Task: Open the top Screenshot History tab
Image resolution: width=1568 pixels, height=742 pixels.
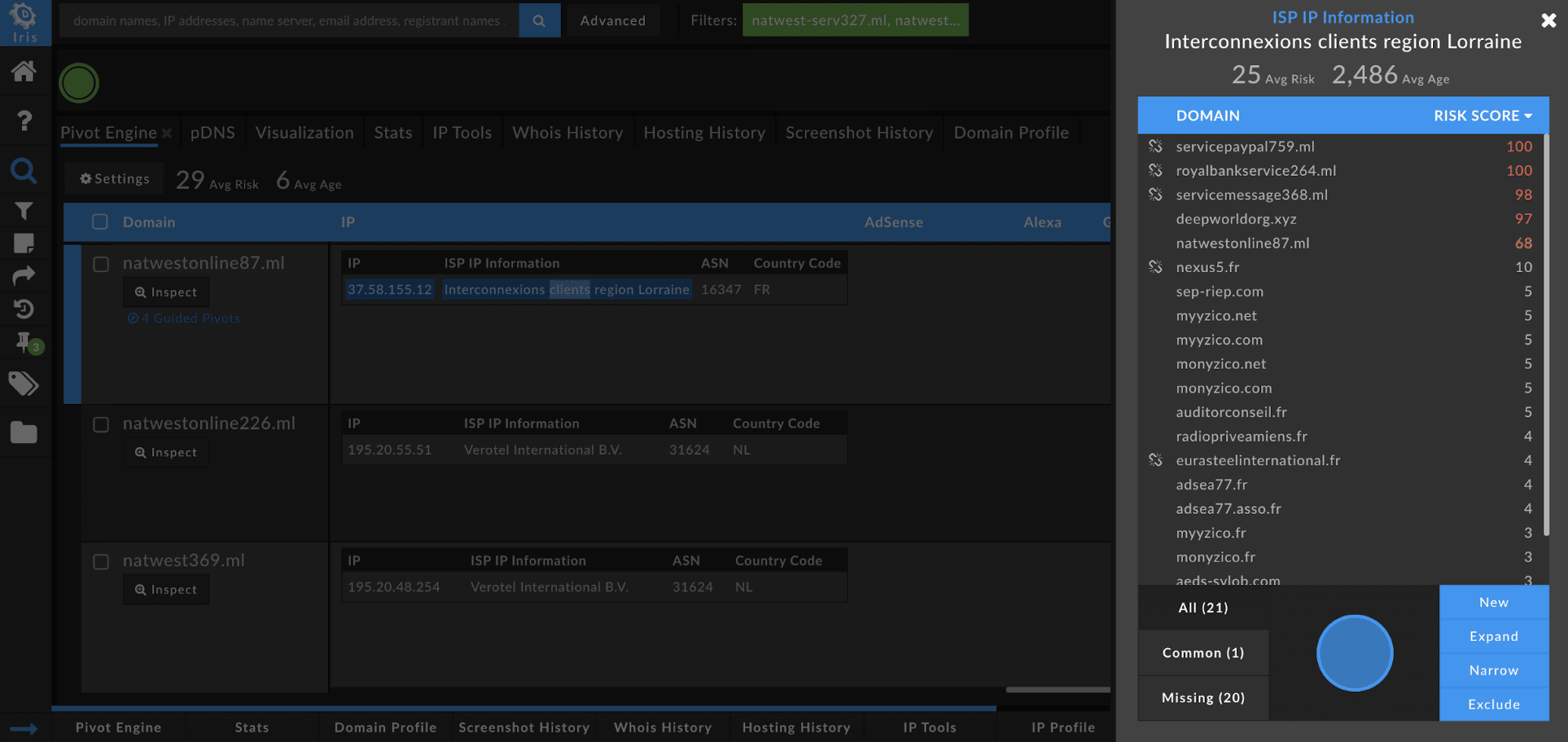Action: click(859, 133)
